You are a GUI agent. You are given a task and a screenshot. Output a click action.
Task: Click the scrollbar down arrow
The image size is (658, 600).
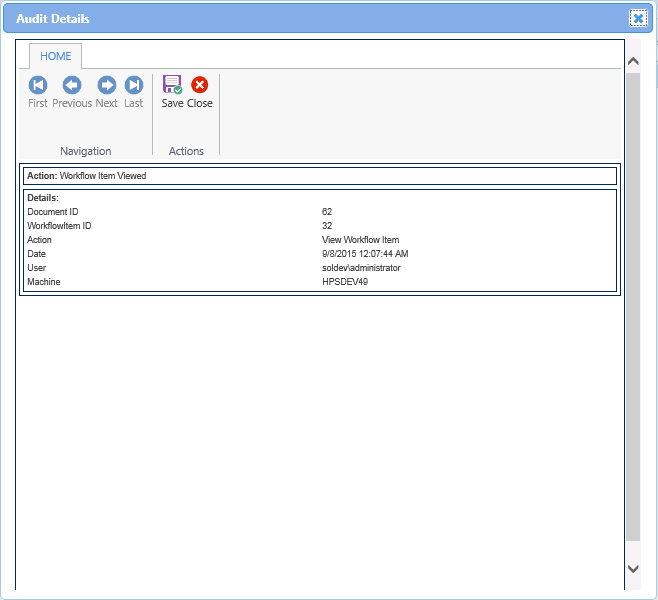pyautogui.click(x=633, y=569)
